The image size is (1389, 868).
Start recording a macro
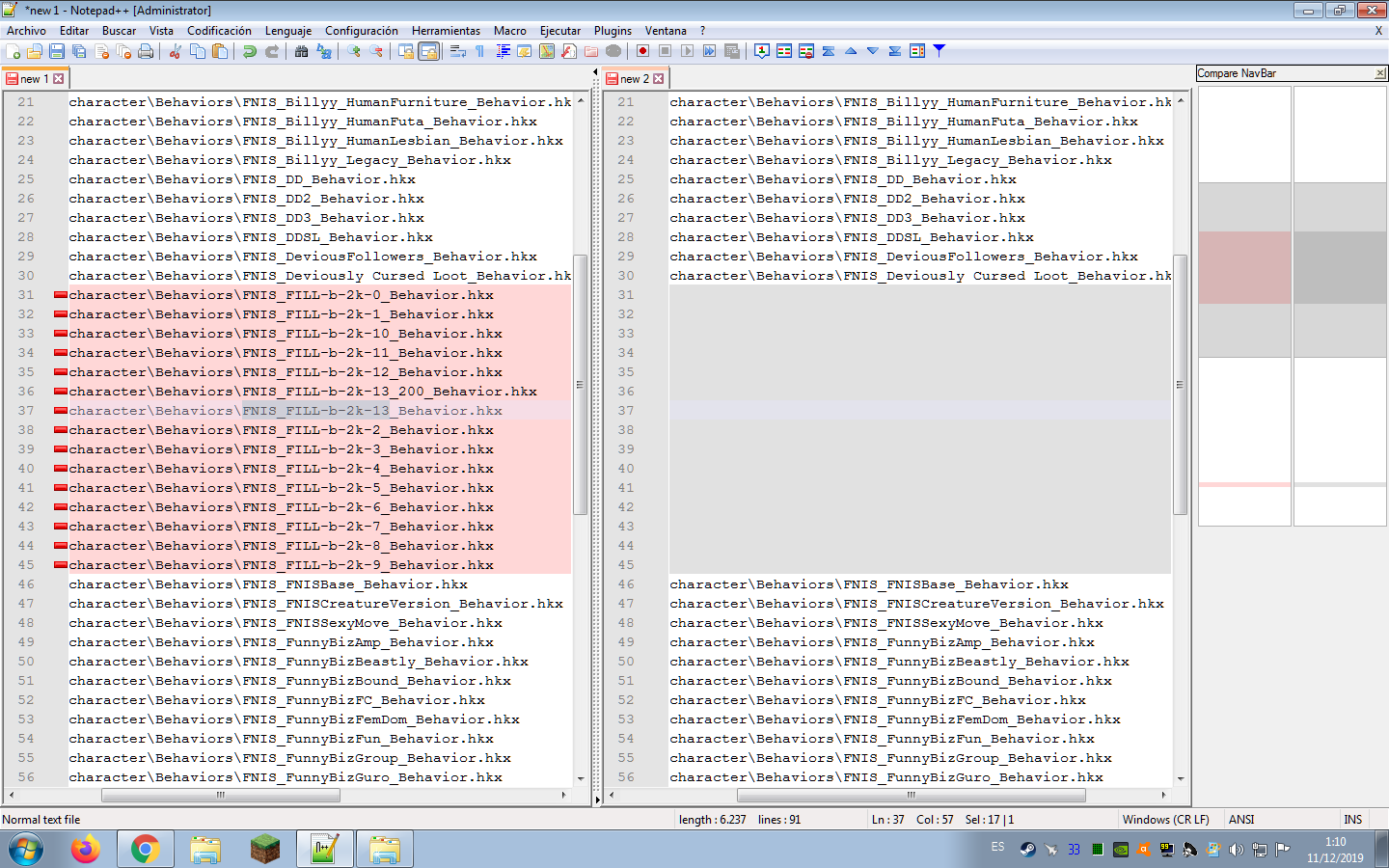(x=643, y=51)
